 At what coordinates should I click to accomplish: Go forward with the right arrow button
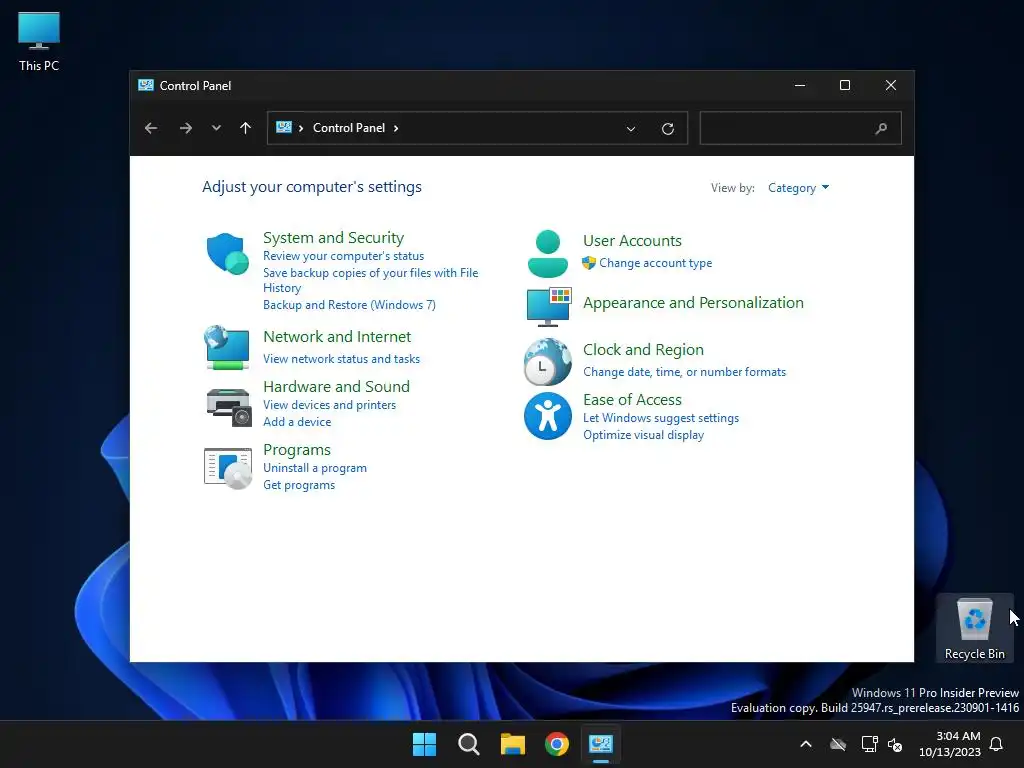(x=185, y=128)
